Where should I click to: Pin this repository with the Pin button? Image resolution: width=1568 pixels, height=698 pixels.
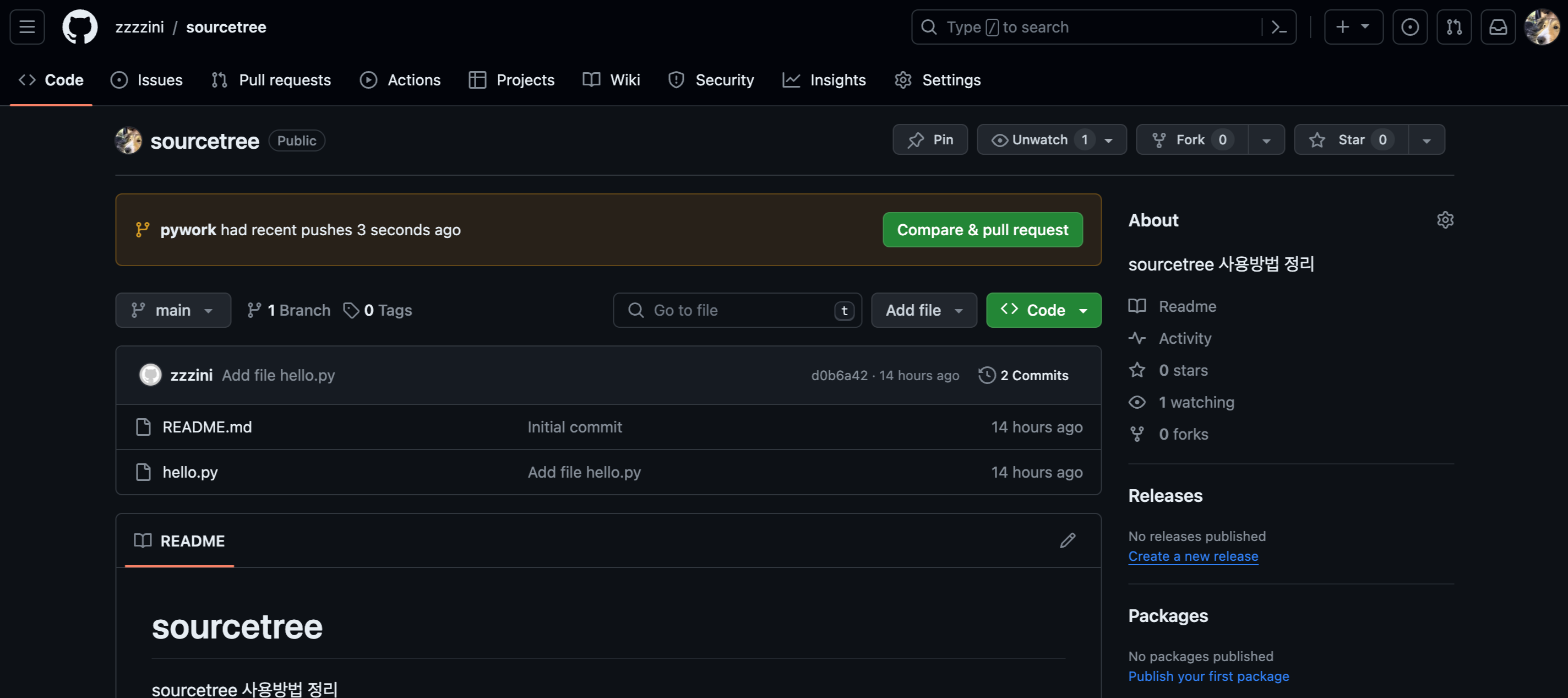pyautogui.click(x=930, y=139)
